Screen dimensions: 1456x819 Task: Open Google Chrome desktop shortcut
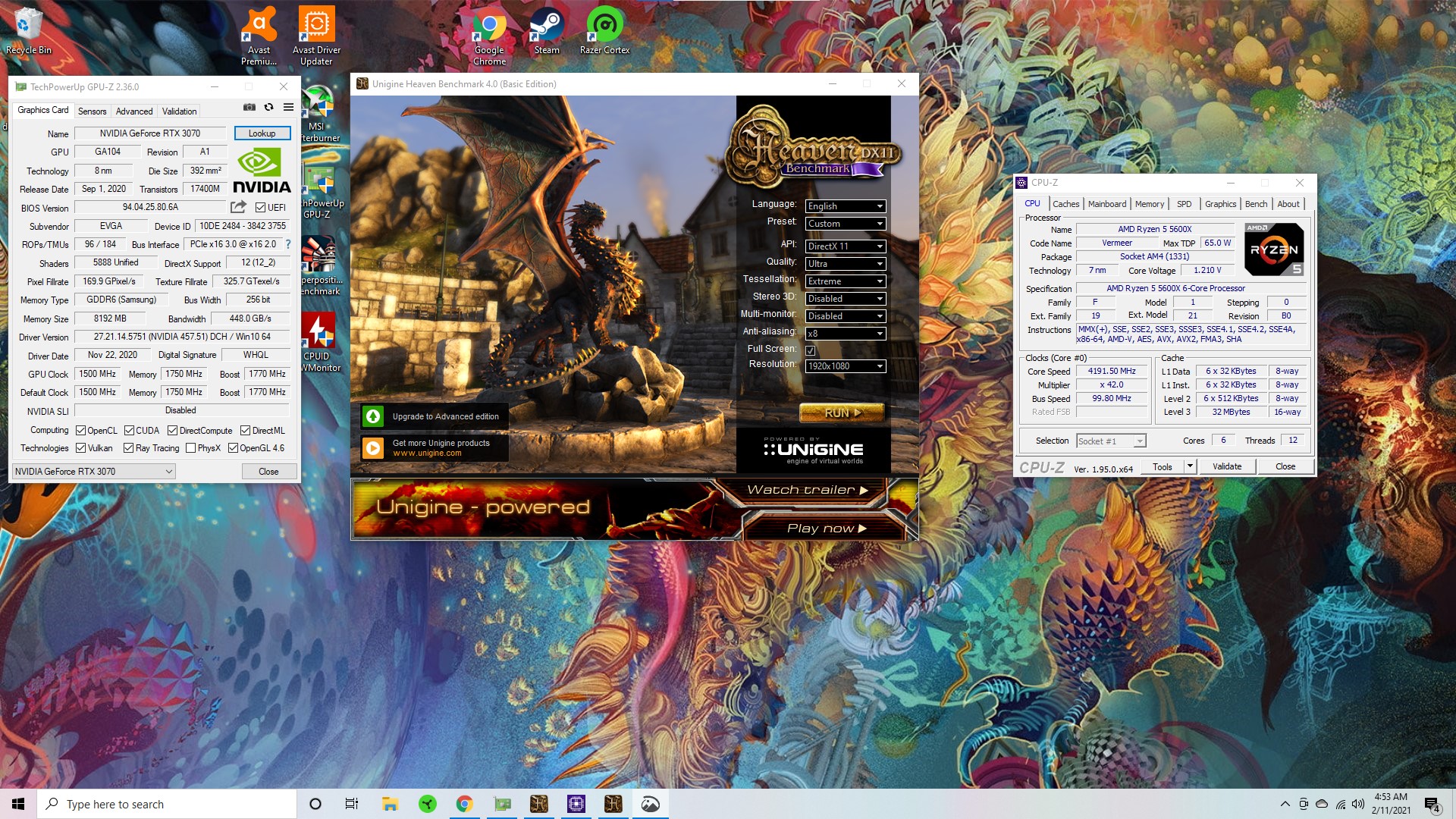tap(489, 36)
